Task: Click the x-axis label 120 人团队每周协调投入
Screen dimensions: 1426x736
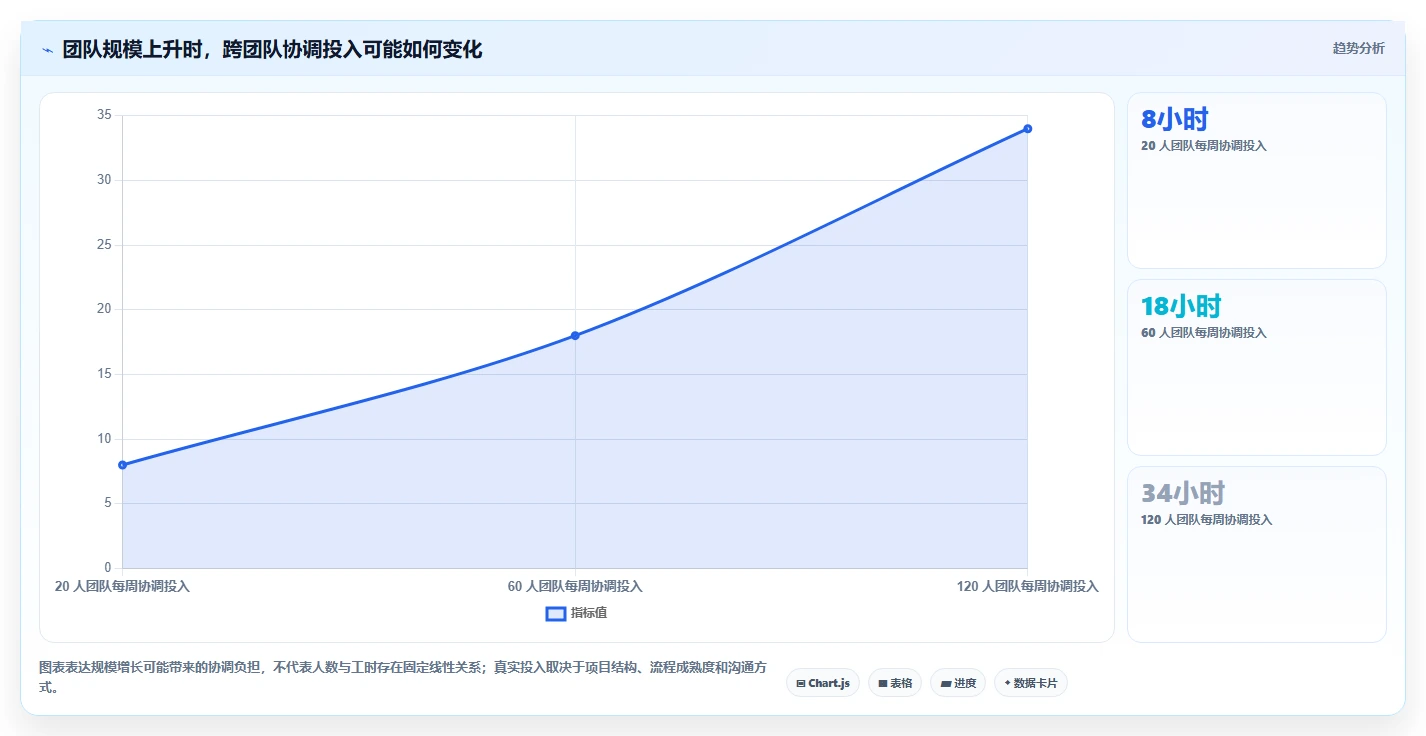Action: point(1028,587)
